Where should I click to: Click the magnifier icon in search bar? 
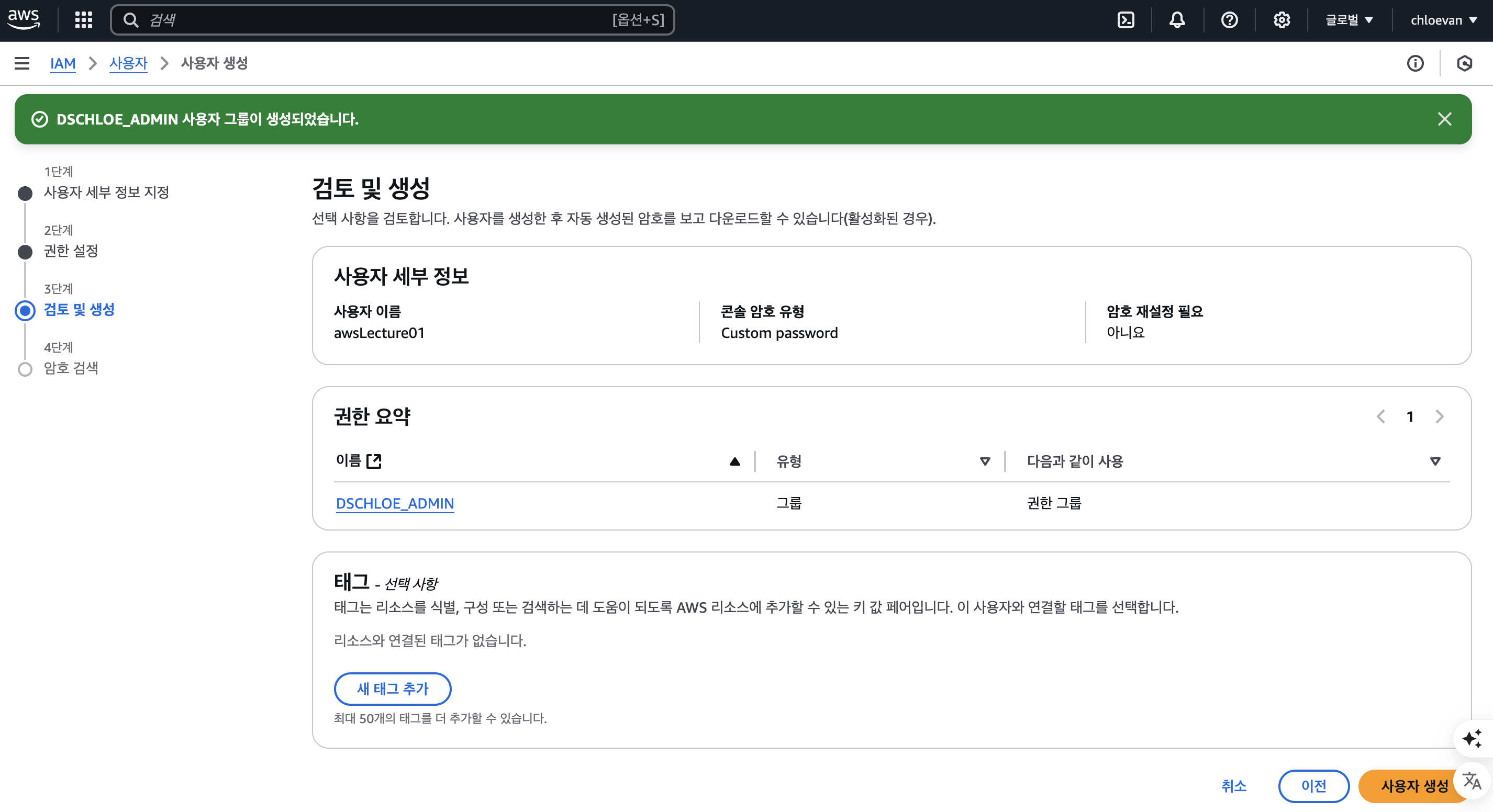(131, 20)
